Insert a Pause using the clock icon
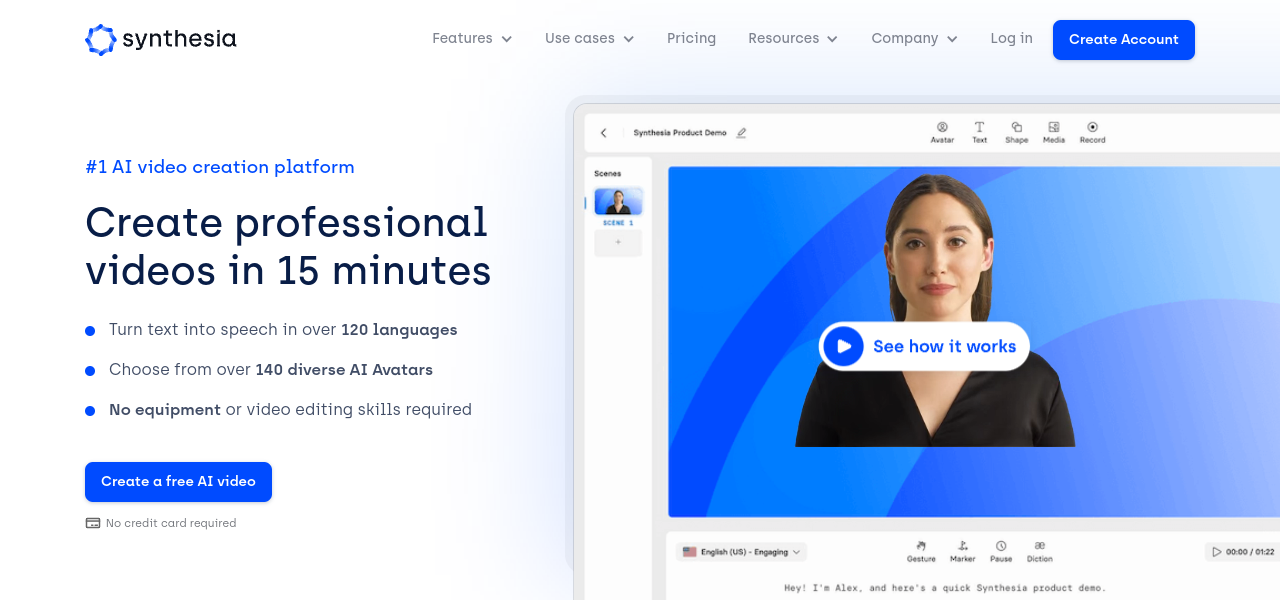This screenshot has width=1280, height=600. click(1001, 547)
